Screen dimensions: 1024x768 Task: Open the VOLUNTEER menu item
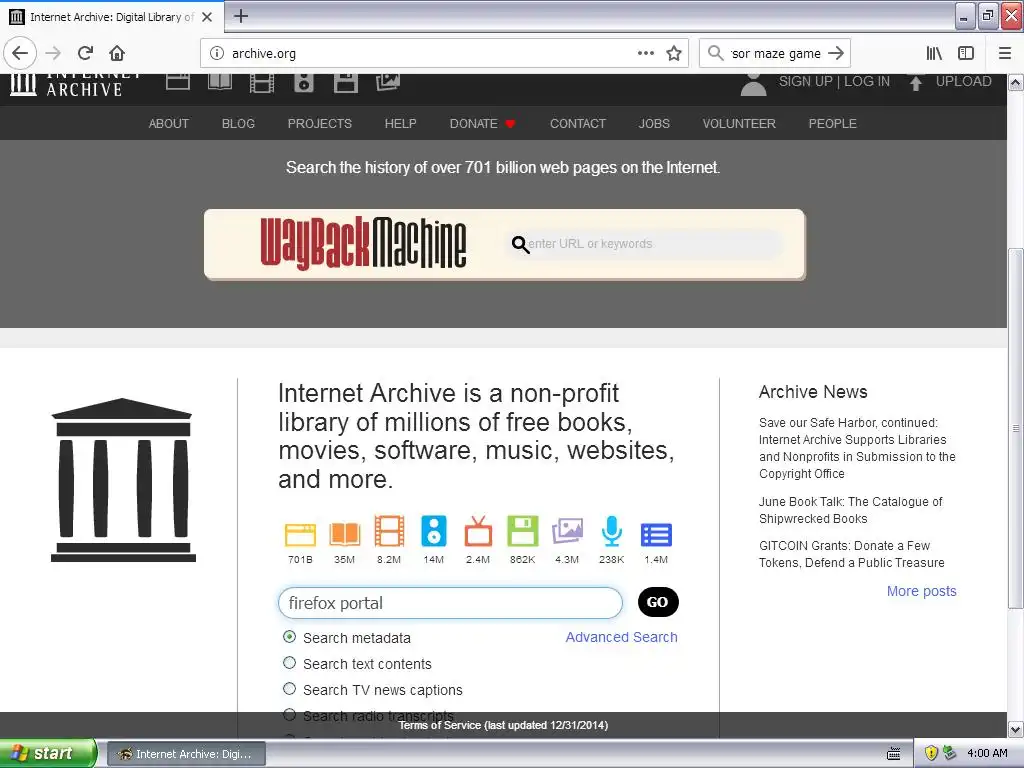click(x=739, y=123)
